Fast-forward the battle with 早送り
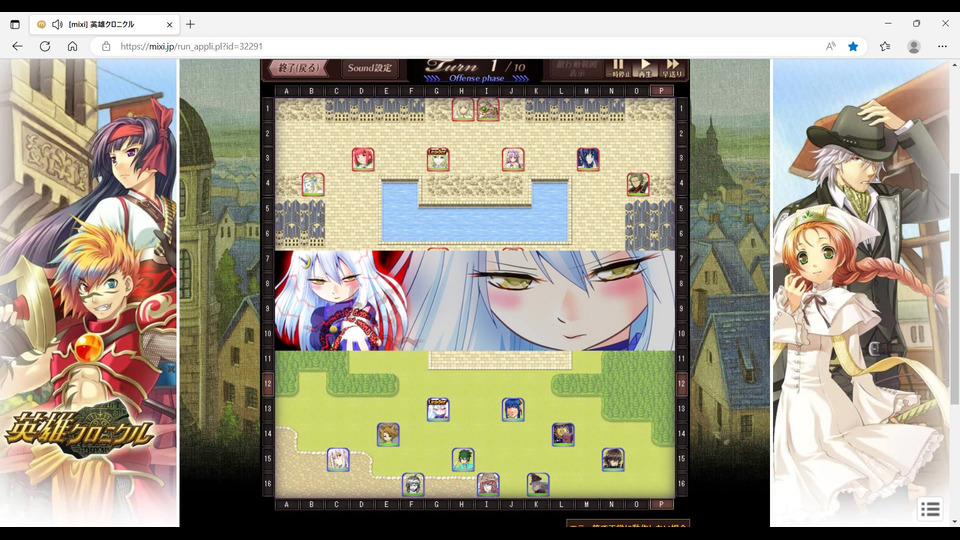 672,68
